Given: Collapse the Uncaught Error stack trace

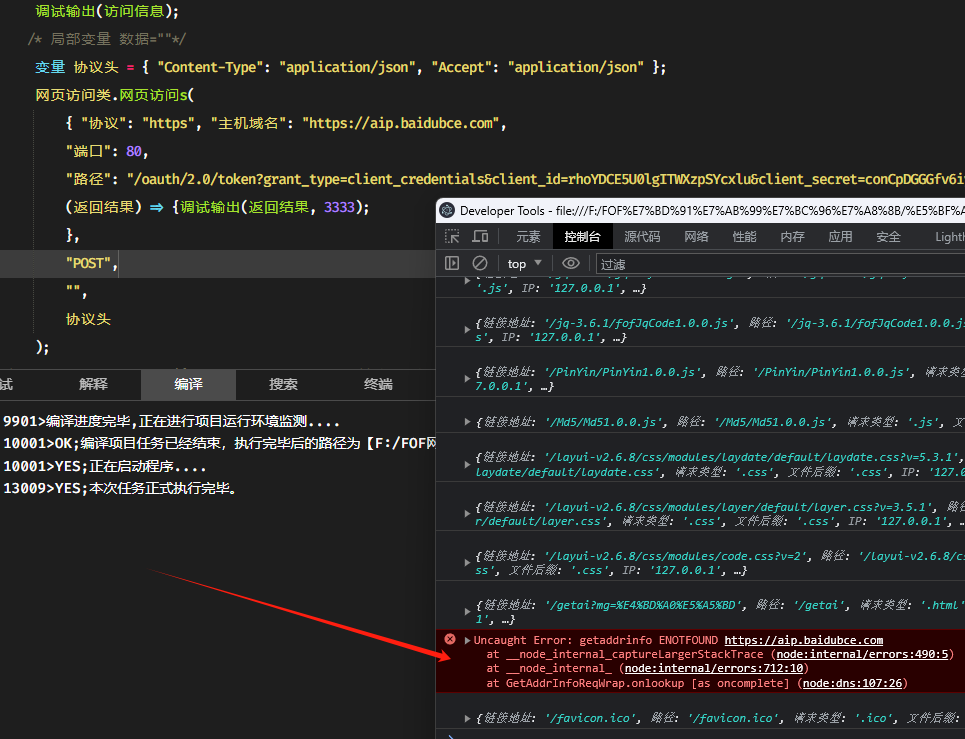Looking at the screenshot, I should (x=467, y=641).
